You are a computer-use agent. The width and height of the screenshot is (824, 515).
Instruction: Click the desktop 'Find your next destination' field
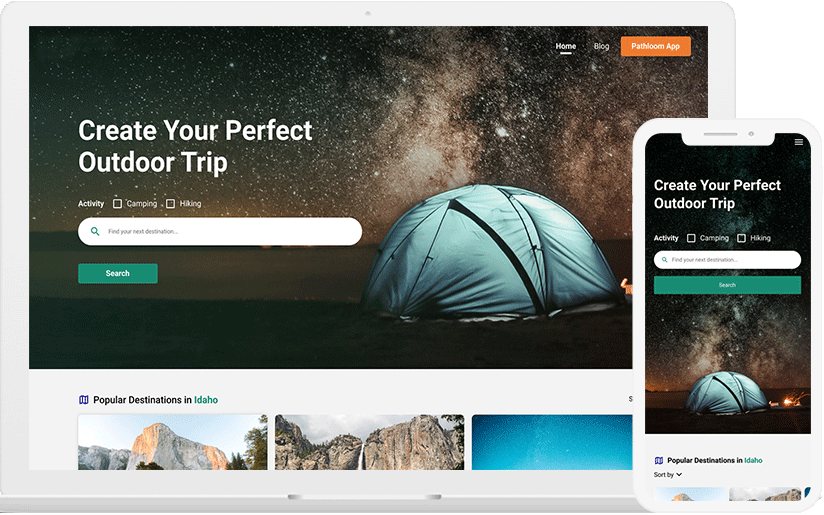[x=220, y=231]
